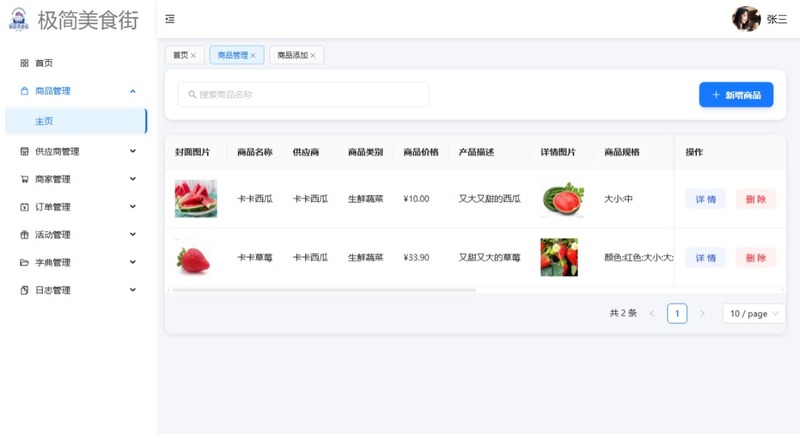Click the 卡卡草莓 product name cell
Viewport: 800px width, 434px height.
pyautogui.click(x=255, y=258)
